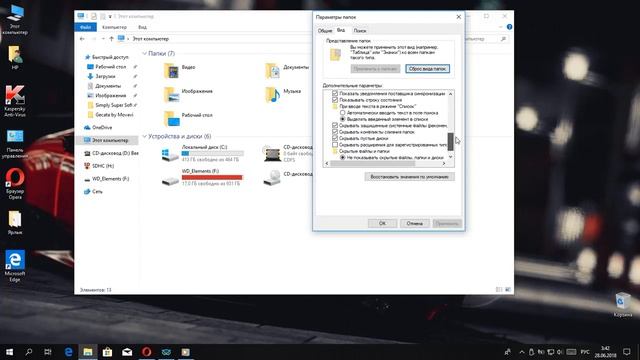The width and height of the screenshot is (640, 360).
Task: Open the Видео folder icon
Action: (x=171, y=71)
